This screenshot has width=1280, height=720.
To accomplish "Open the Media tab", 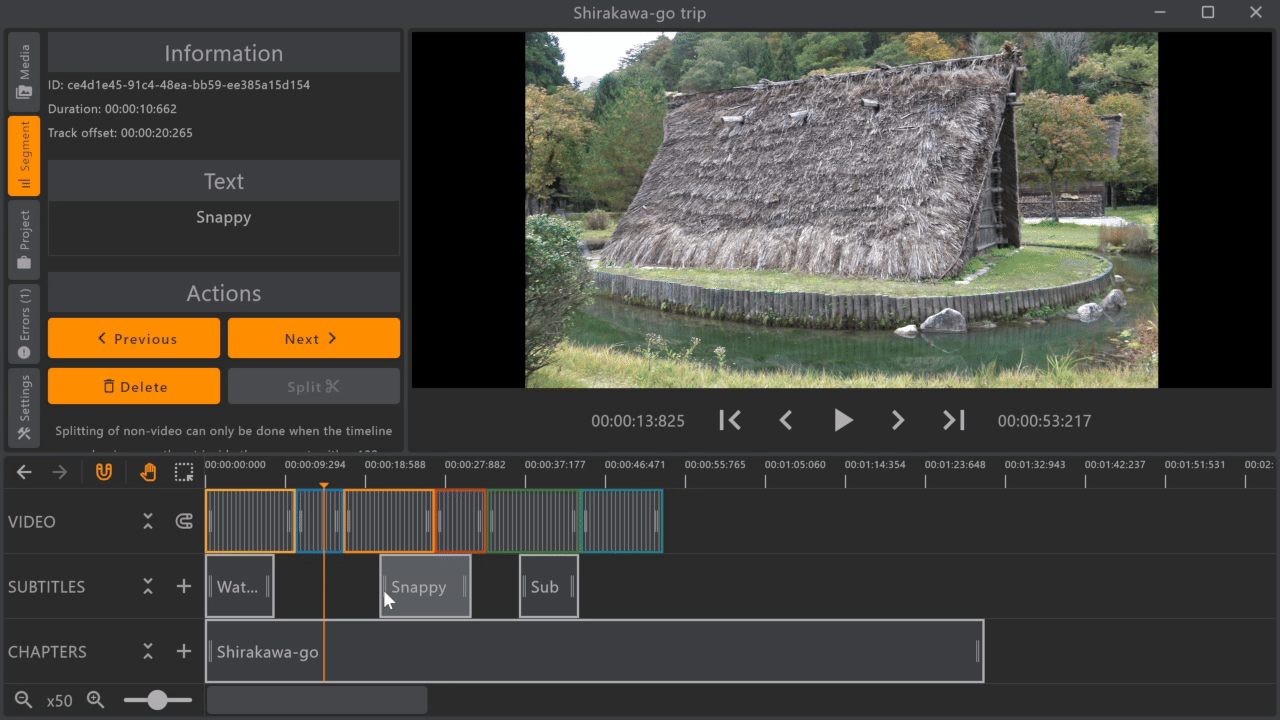I will pos(24,71).
